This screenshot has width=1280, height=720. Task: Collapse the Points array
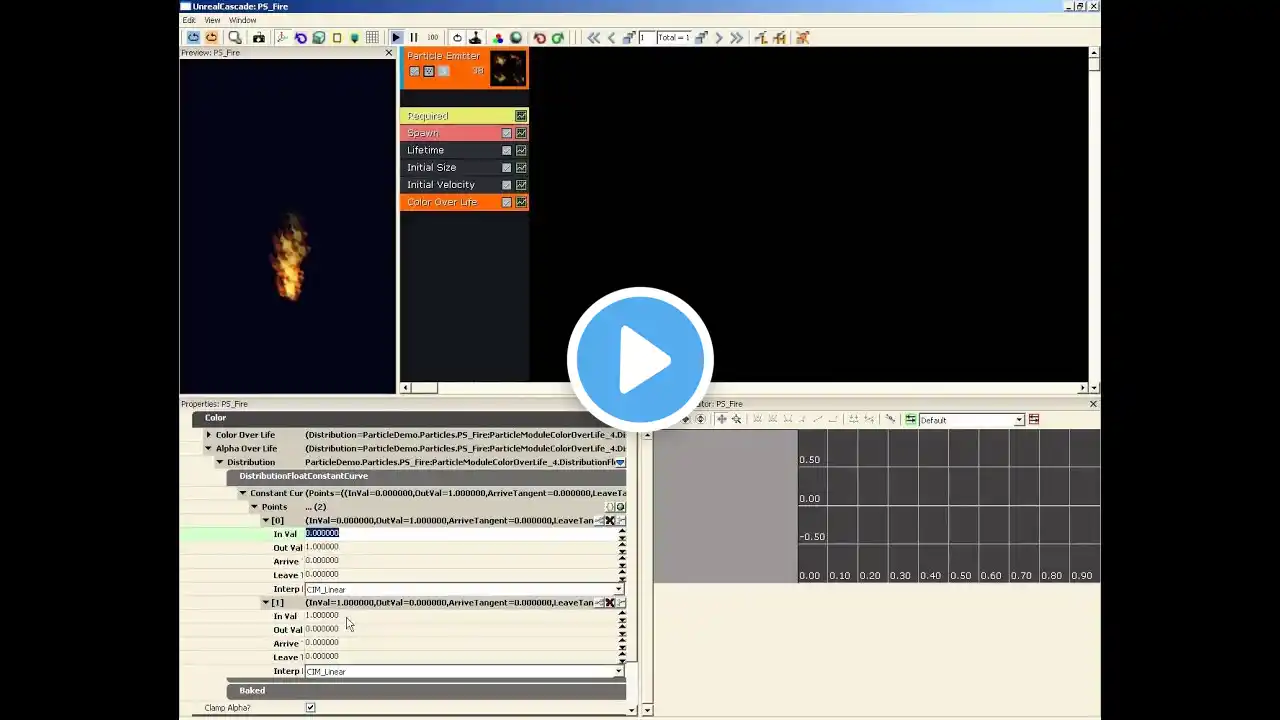pyautogui.click(x=254, y=507)
